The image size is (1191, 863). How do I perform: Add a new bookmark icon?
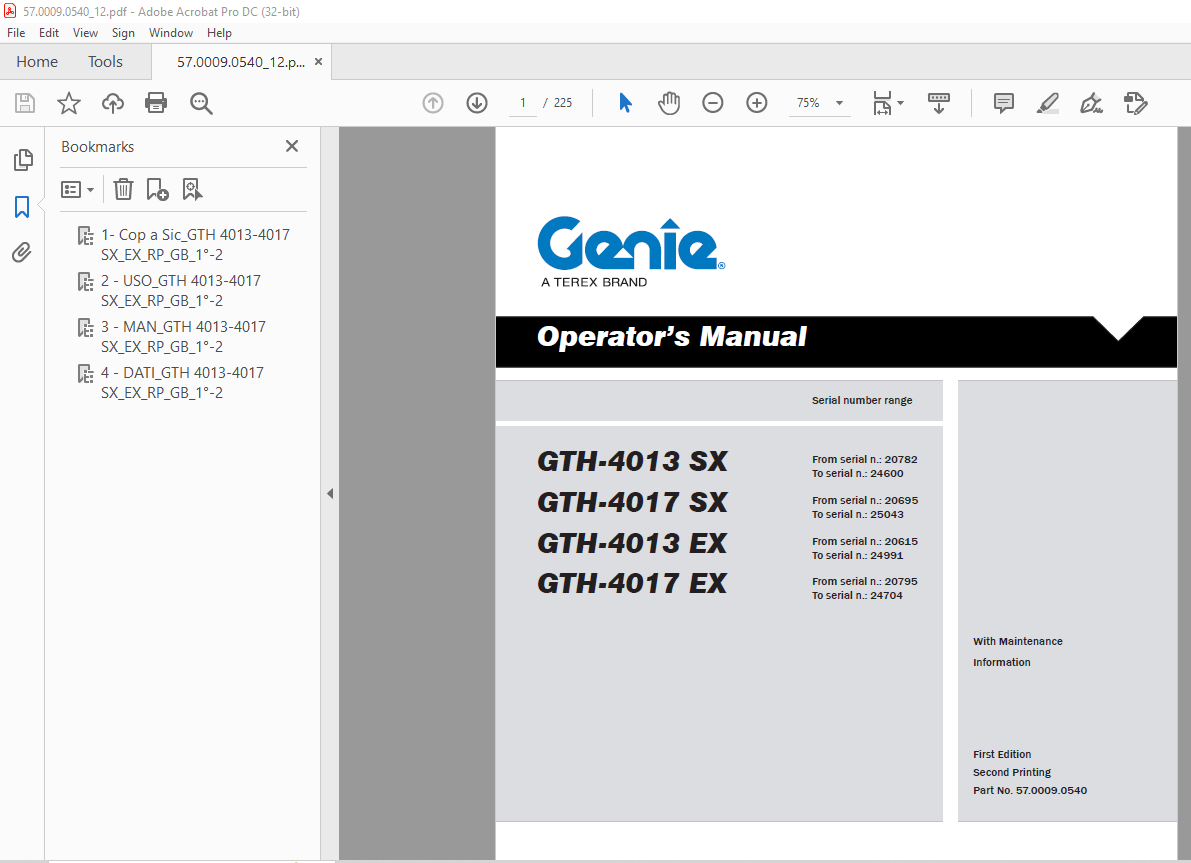(157, 189)
